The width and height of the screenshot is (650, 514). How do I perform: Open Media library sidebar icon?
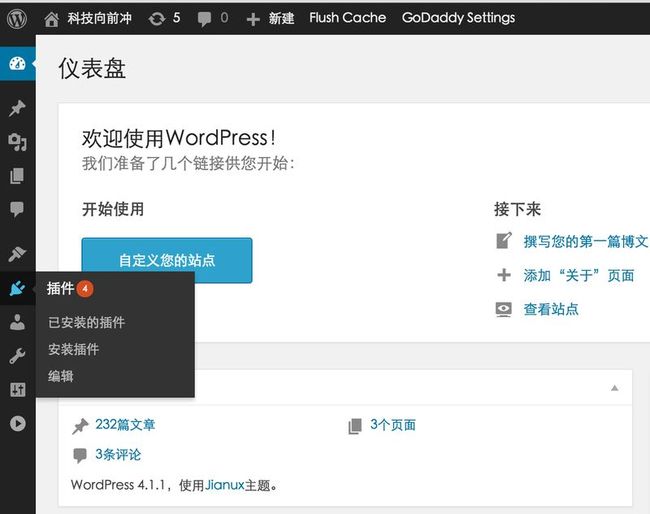pyautogui.click(x=17, y=142)
